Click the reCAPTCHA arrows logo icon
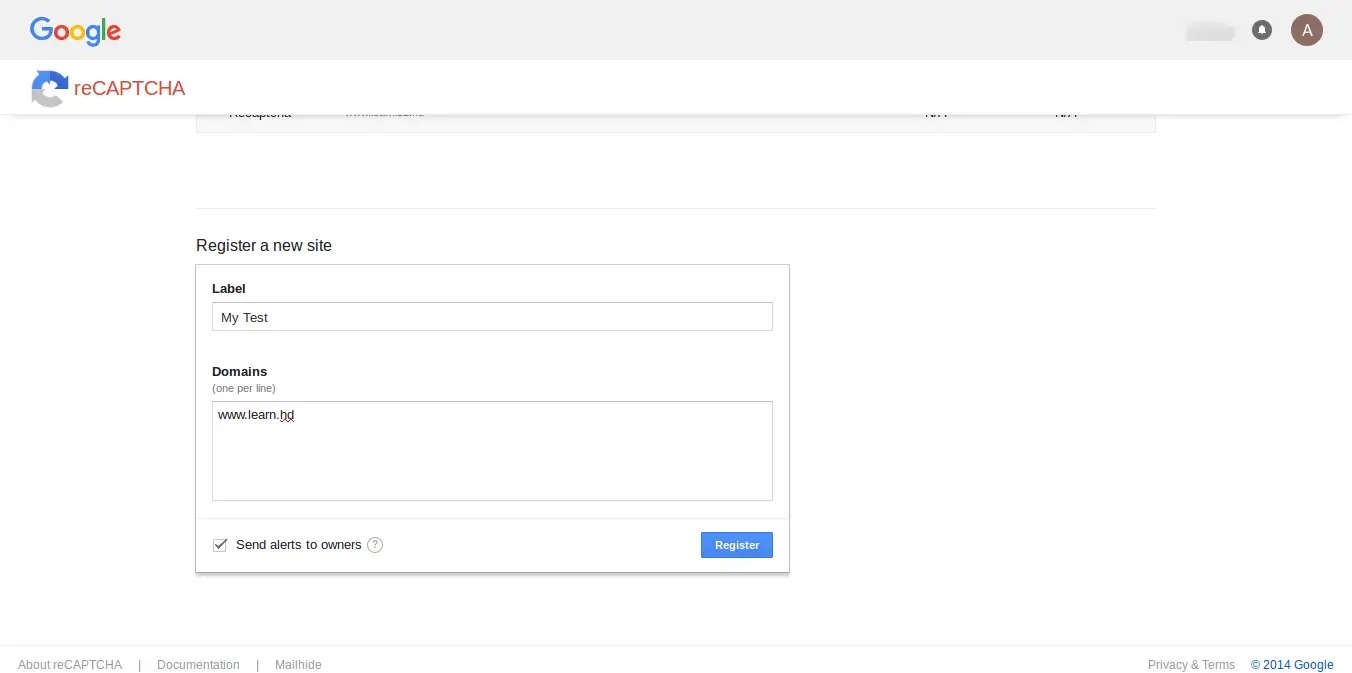 pyautogui.click(x=49, y=88)
